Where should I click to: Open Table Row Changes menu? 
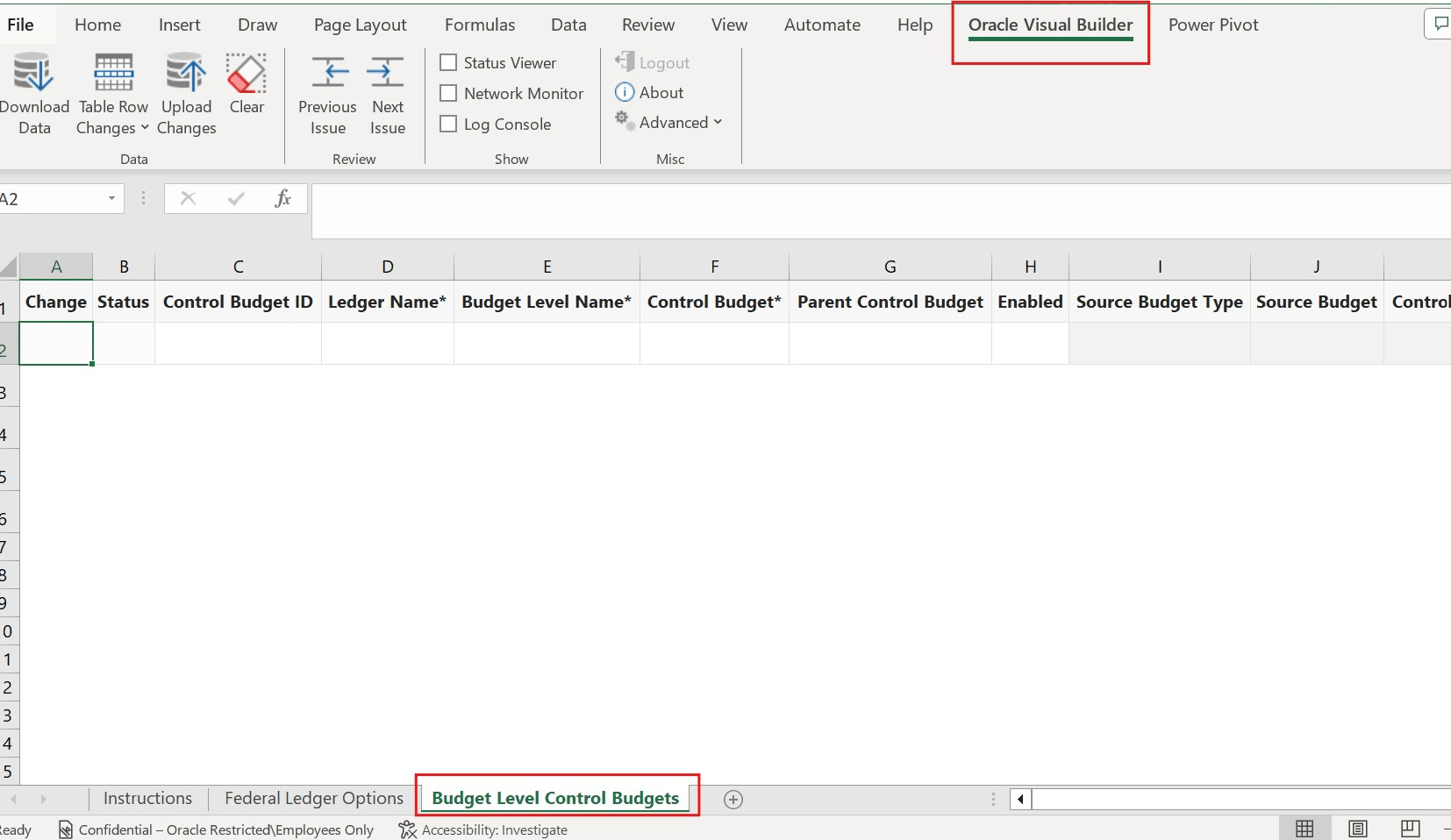coord(113,95)
